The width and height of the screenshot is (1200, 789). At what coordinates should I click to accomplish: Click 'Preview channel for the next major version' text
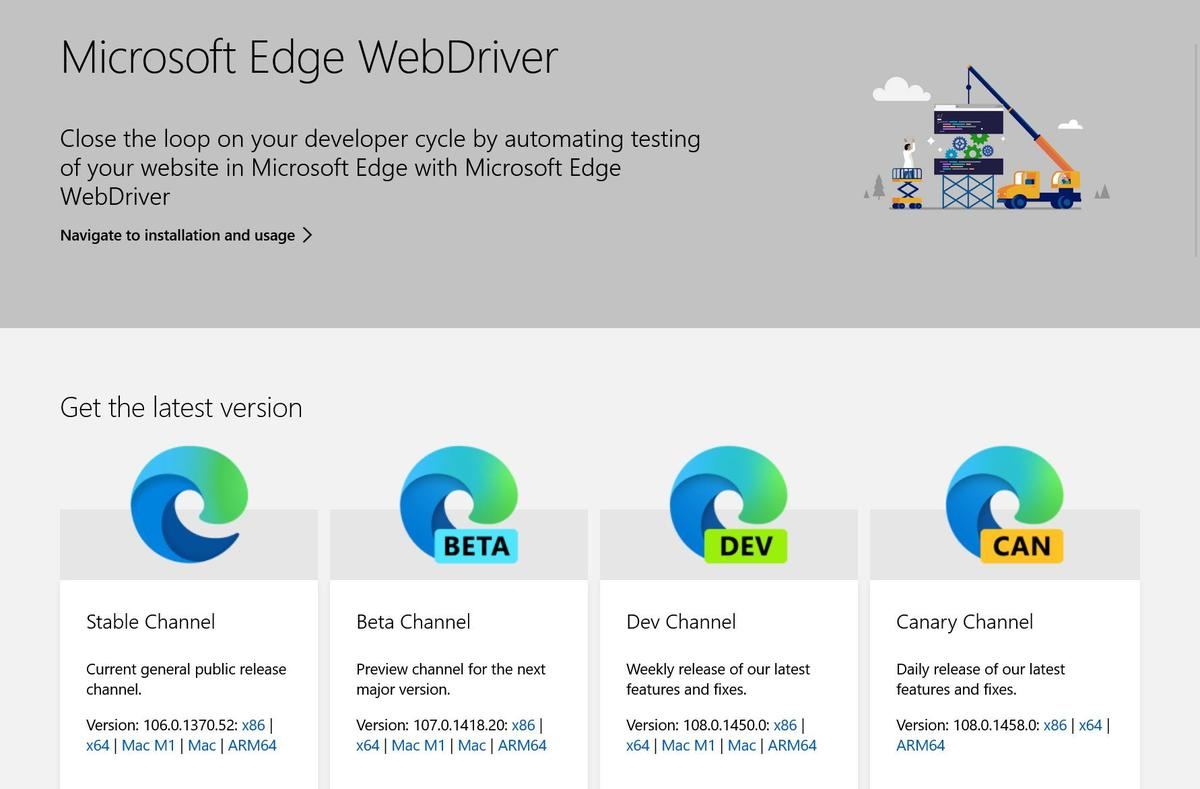[x=451, y=679]
